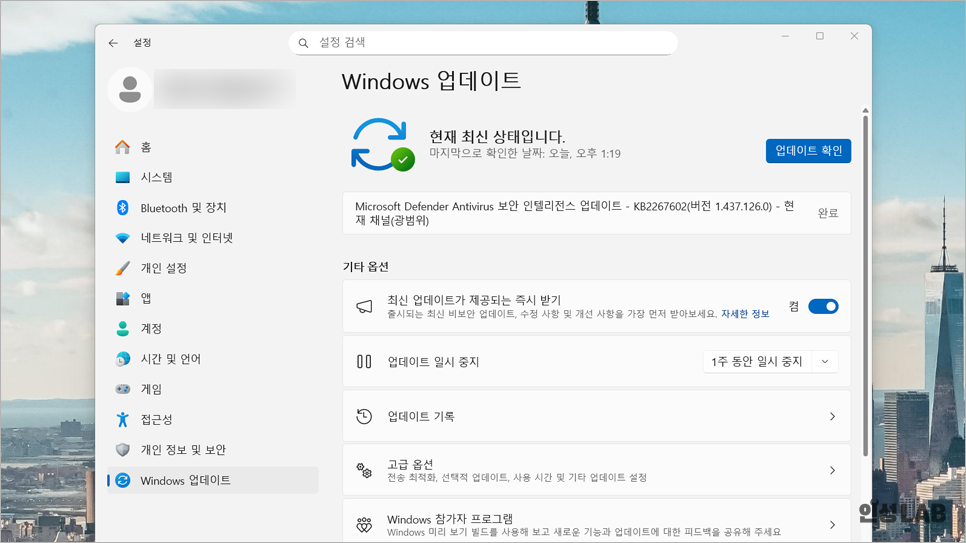
Task: Select 접근성 in sidebar
Action: tap(213, 420)
